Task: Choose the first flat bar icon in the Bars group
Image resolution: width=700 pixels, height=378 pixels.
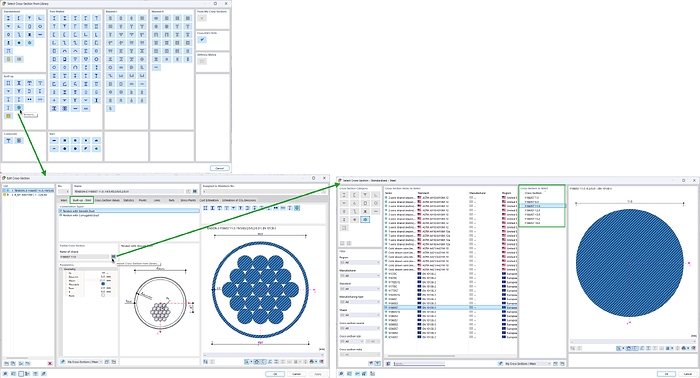Action: pyautogui.click(x=54, y=141)
